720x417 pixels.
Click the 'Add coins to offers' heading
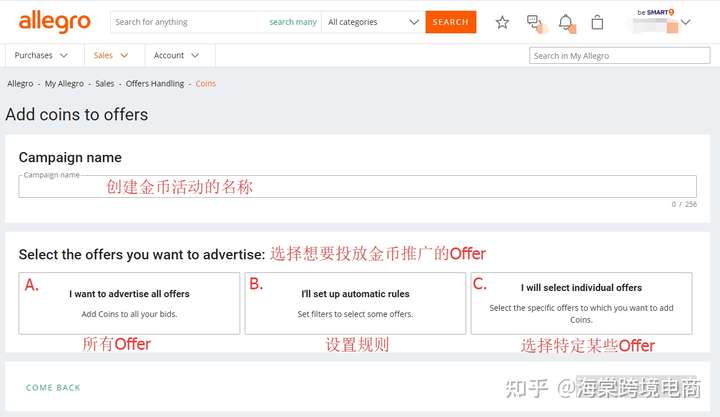tap(77, 114)
